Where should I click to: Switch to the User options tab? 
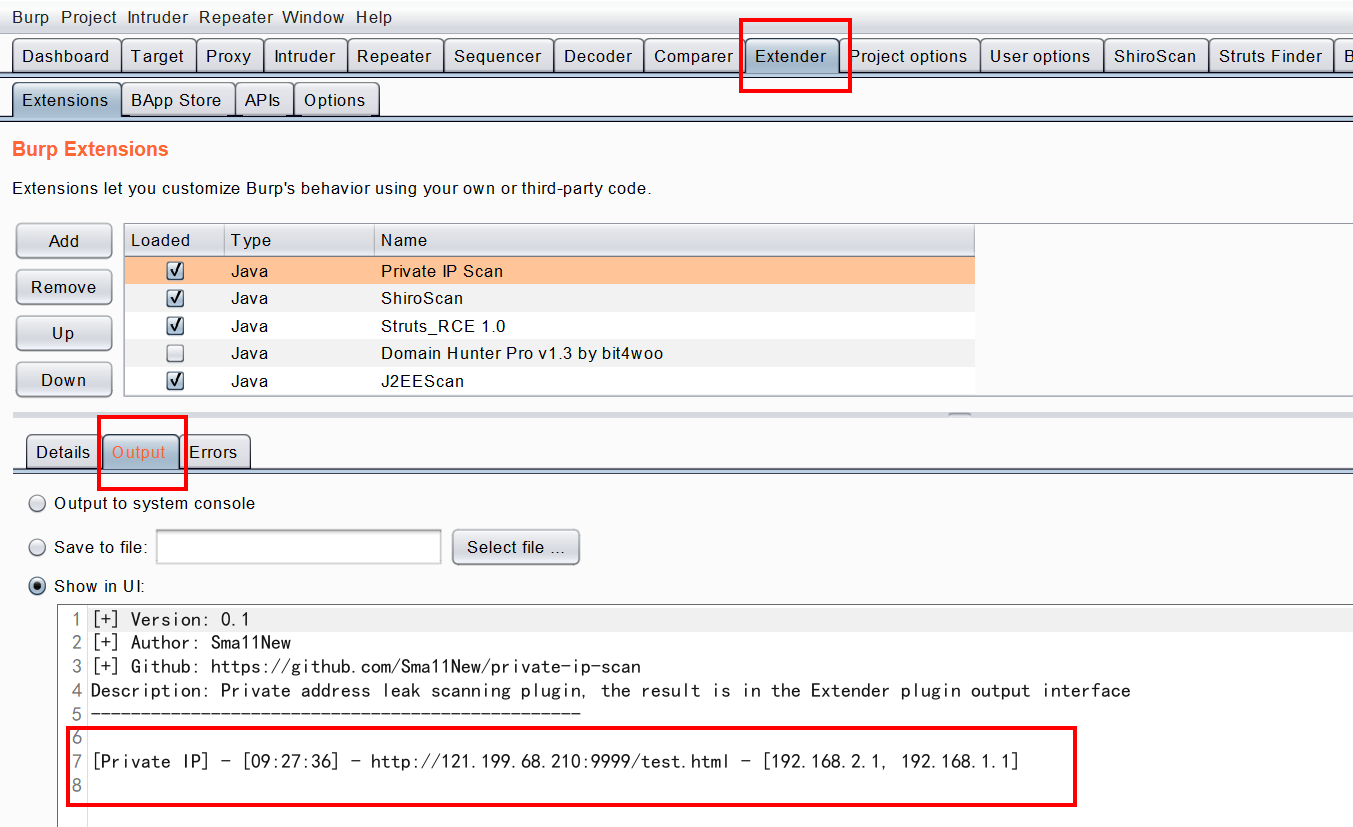coord(1040,56)
